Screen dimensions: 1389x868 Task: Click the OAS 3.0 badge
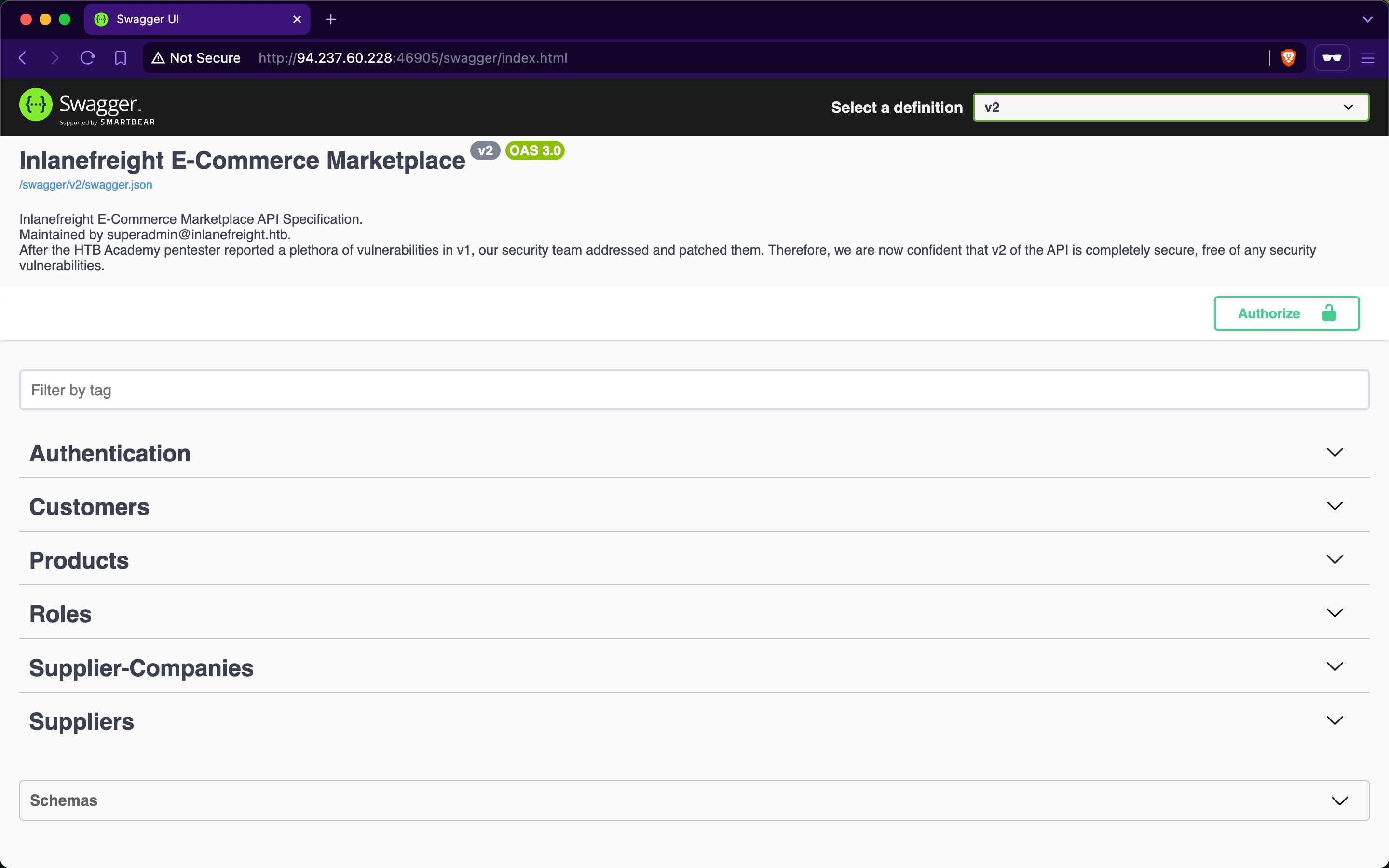coord(535,150)
